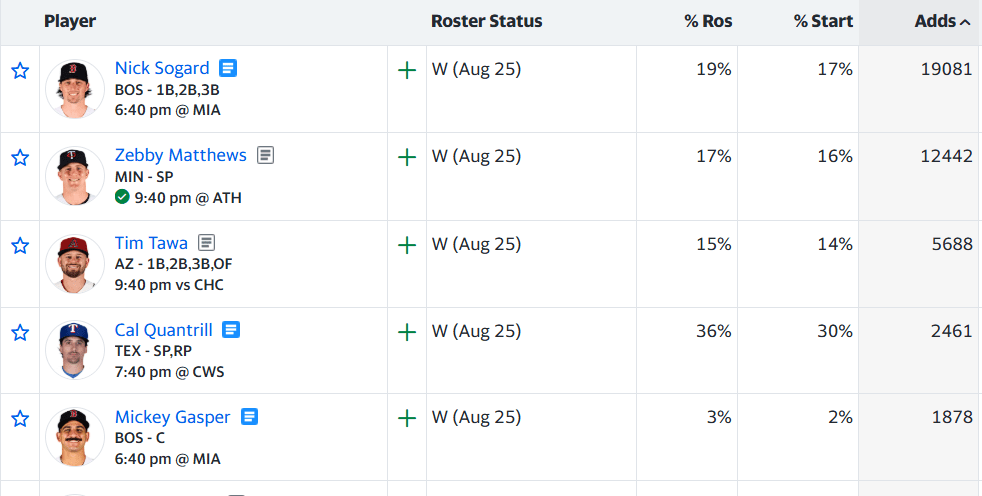Open Cal Quantrill's blue notes icon
Viewport: 982px width, 496px height.
pos(231,329)
